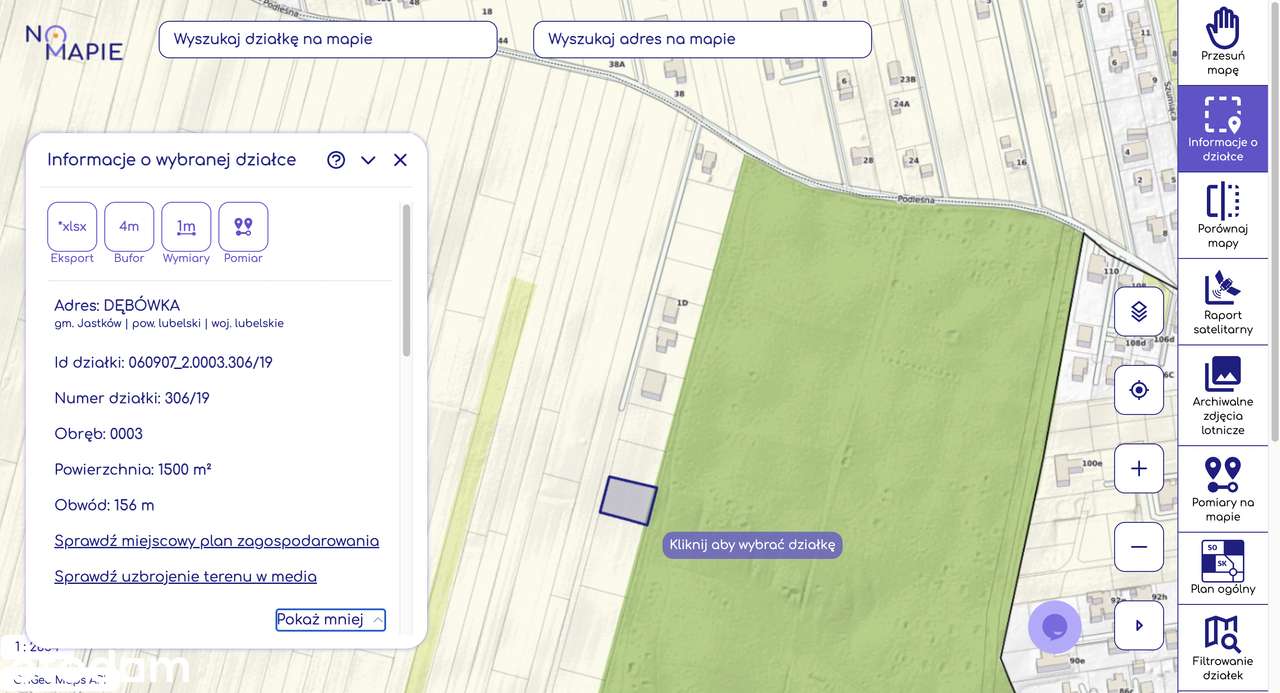Click the Wyszukaj adres na mapie field
Viewport: 1280px width, 693px height.
pos(702,39)
